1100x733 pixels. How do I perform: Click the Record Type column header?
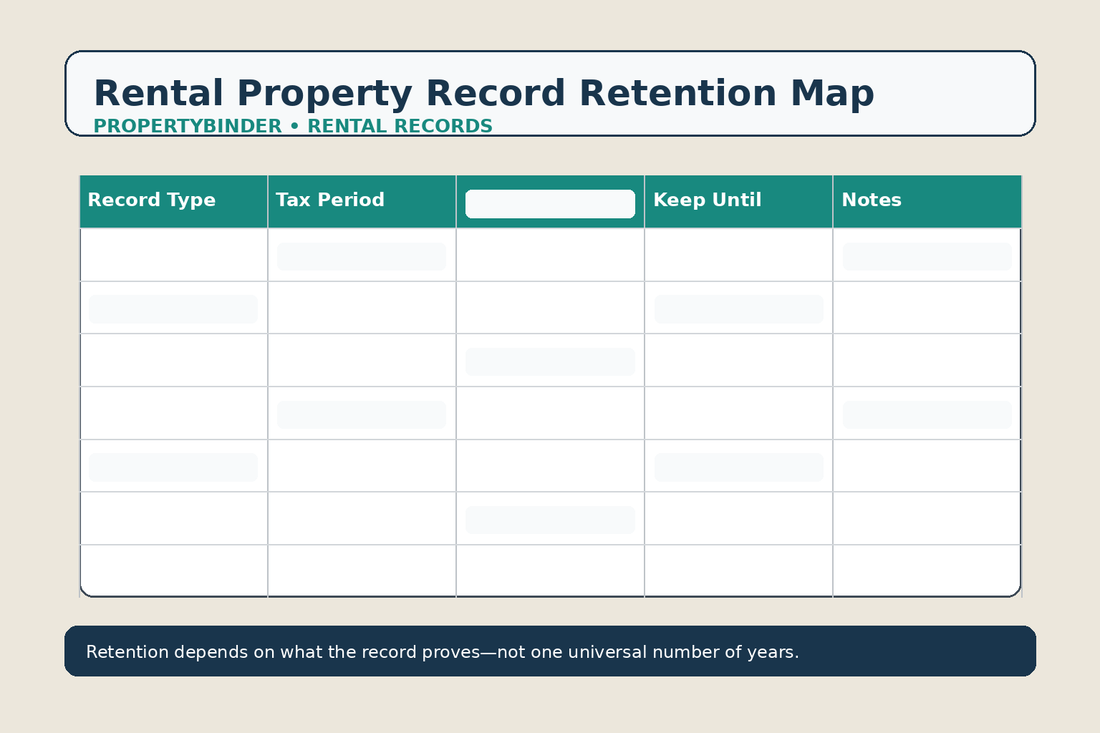click(x=173, y=201)
